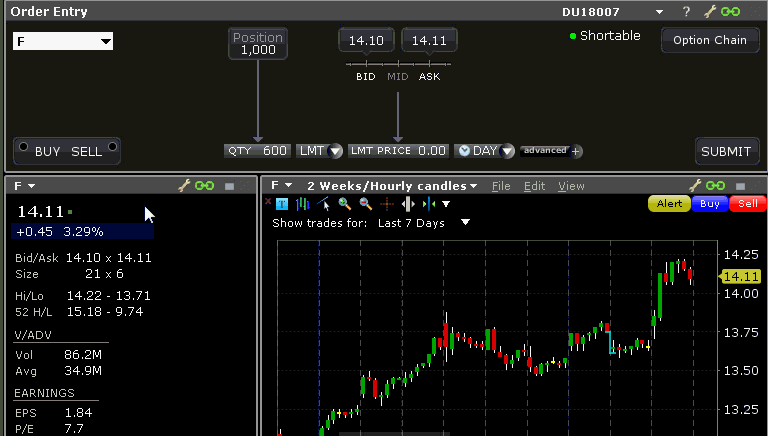768x436 pixels.
Task: Open the chart File menu
Action: [x=501, y=186]
